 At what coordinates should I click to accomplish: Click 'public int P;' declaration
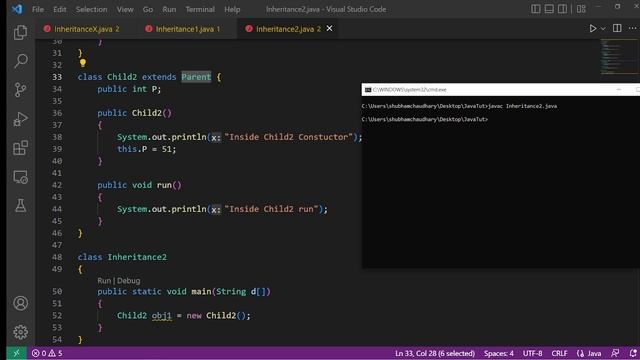(x=129, y=89)
